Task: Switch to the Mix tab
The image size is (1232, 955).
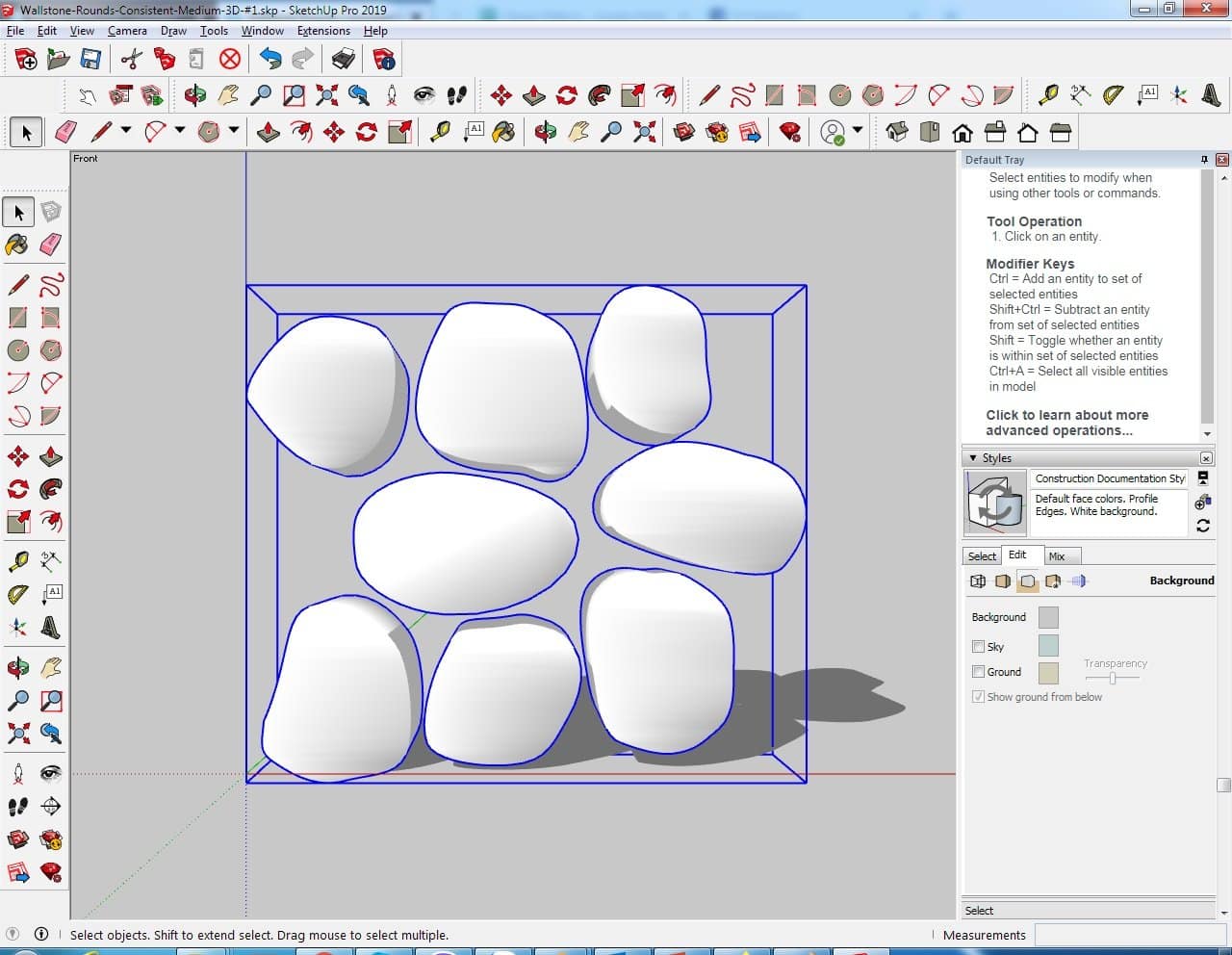Action: tap(1057, 556)
